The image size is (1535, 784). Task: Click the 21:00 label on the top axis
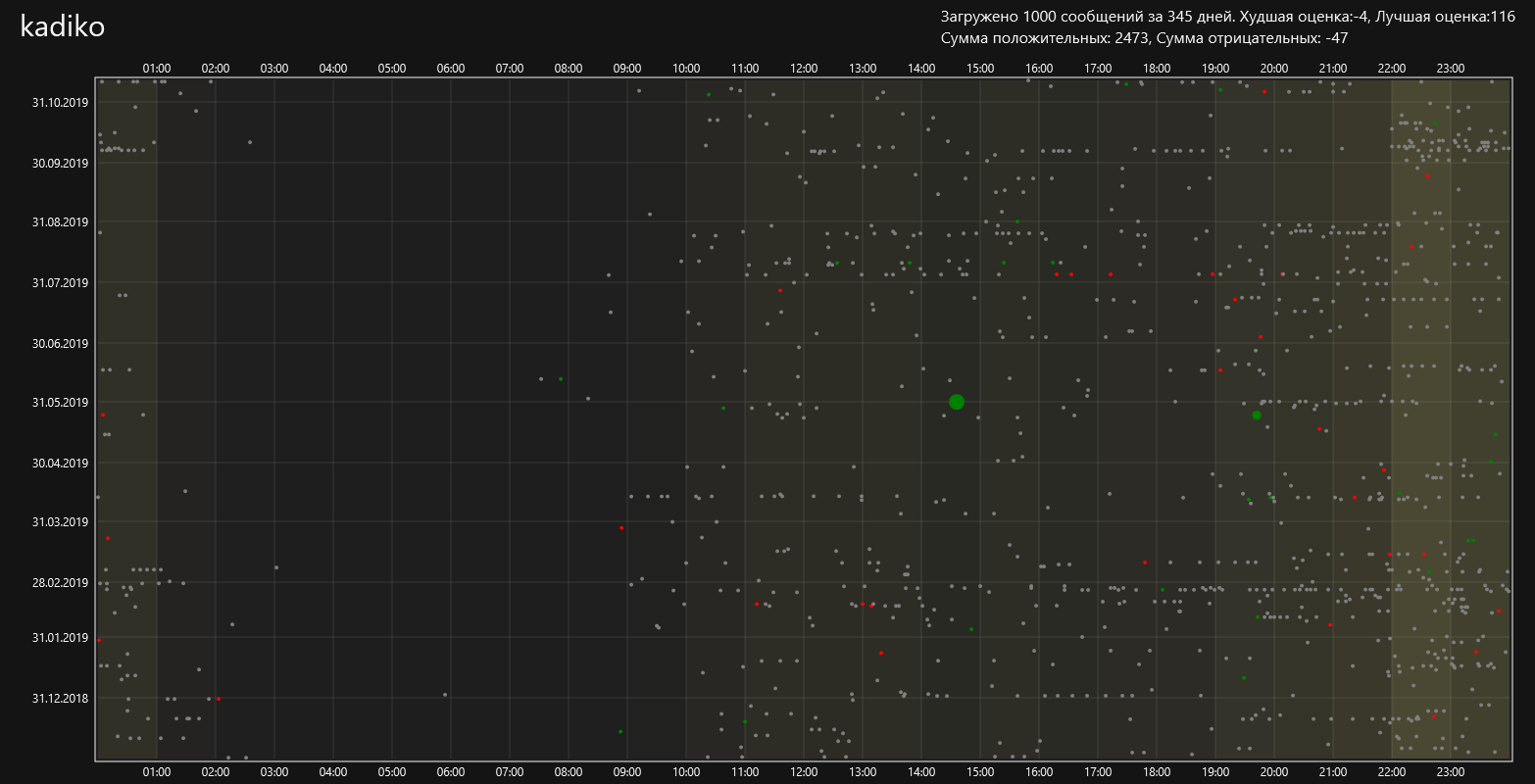point(1333,69)
